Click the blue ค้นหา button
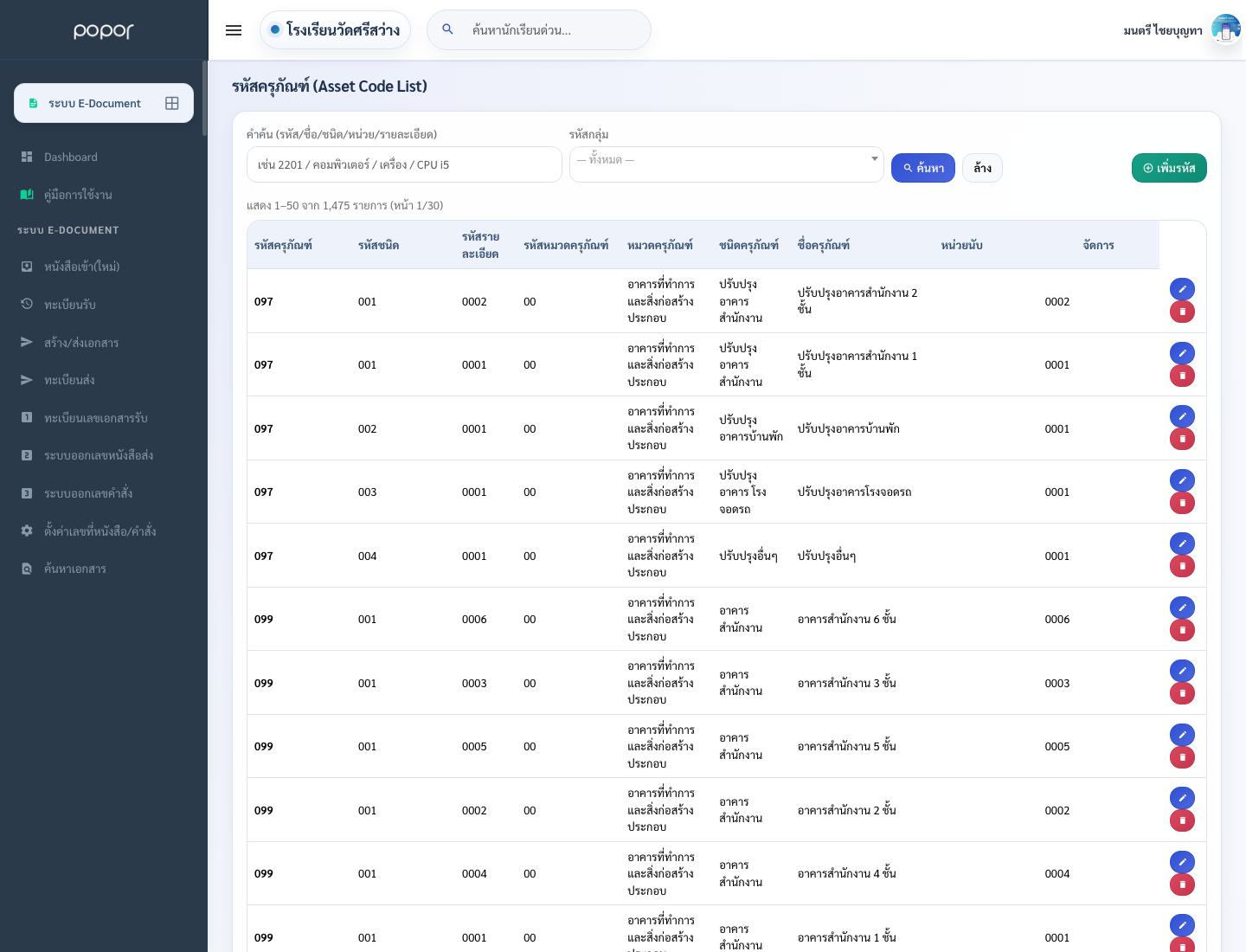This screenshot has width=1246, height=952. click(x=923, y=168)
